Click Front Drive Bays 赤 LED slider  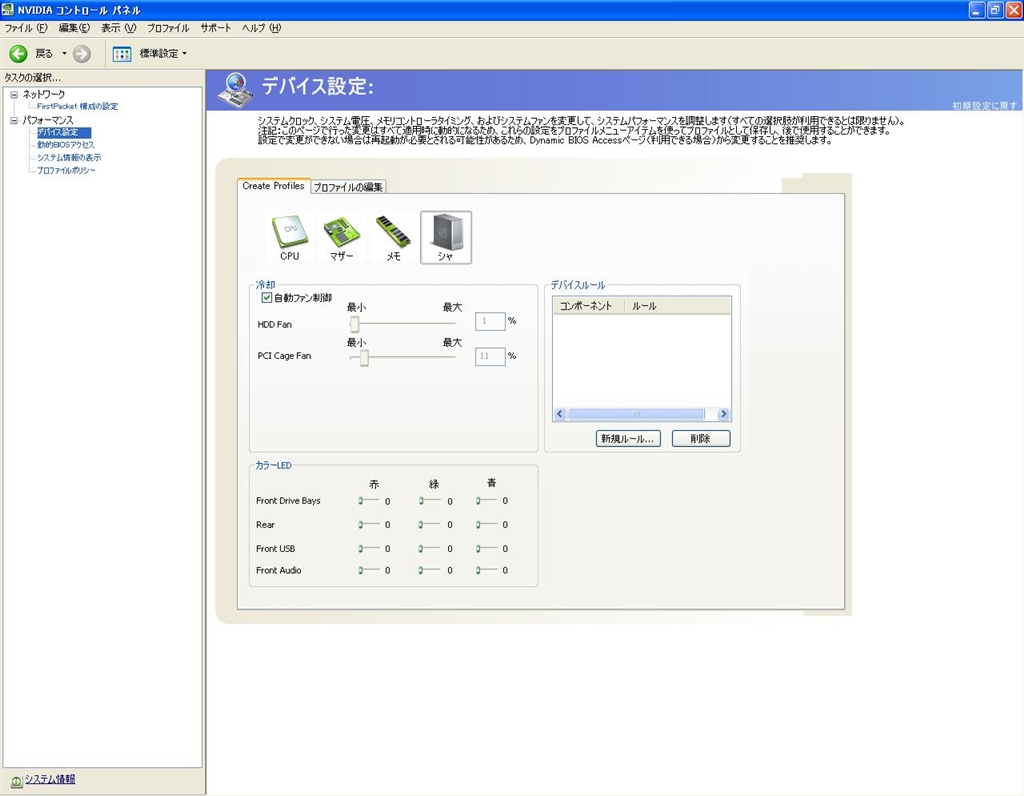pyautogui.click(x=369, y=501)
